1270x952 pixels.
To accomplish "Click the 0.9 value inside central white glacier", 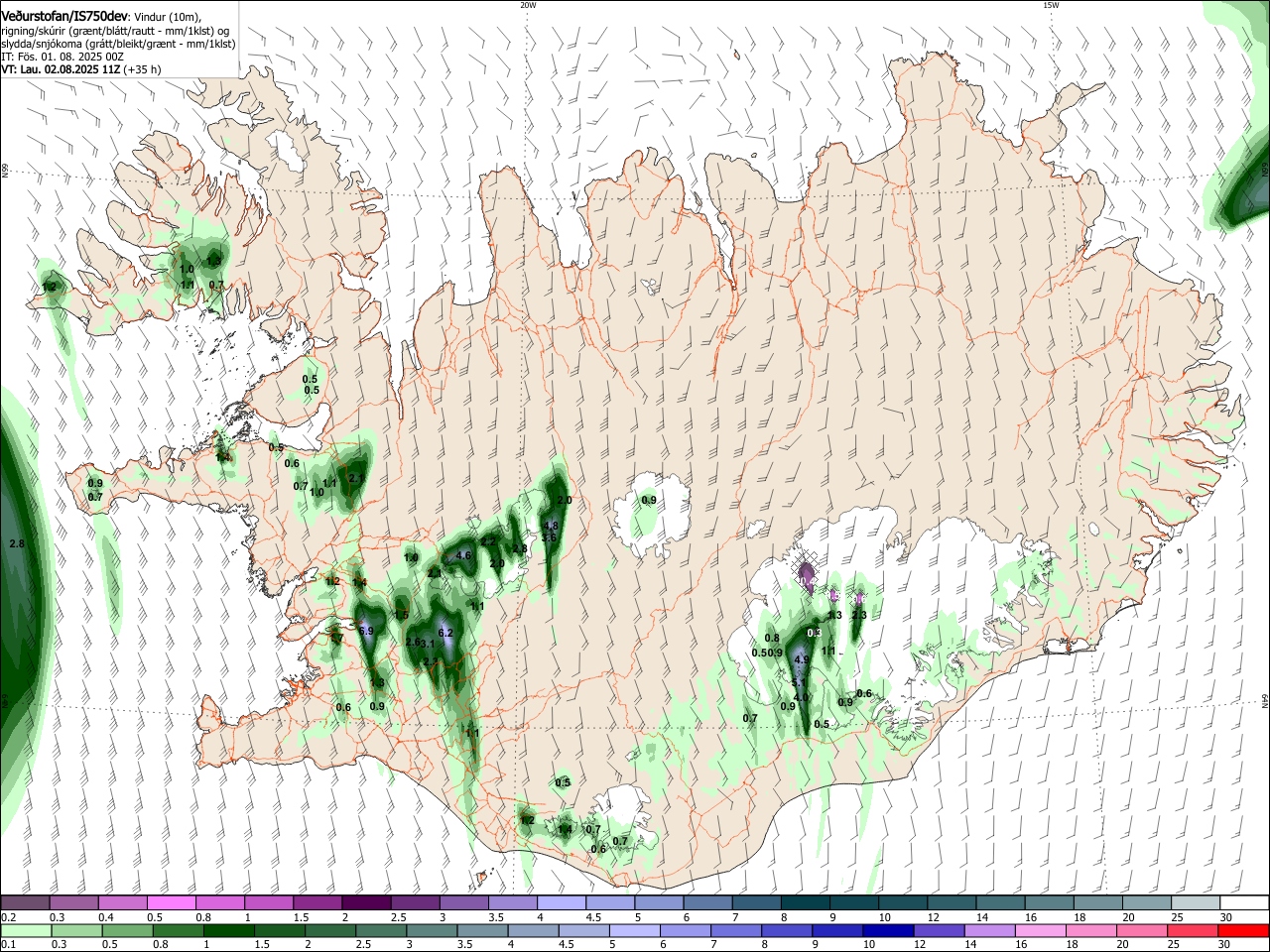I will tap(649, 500).
